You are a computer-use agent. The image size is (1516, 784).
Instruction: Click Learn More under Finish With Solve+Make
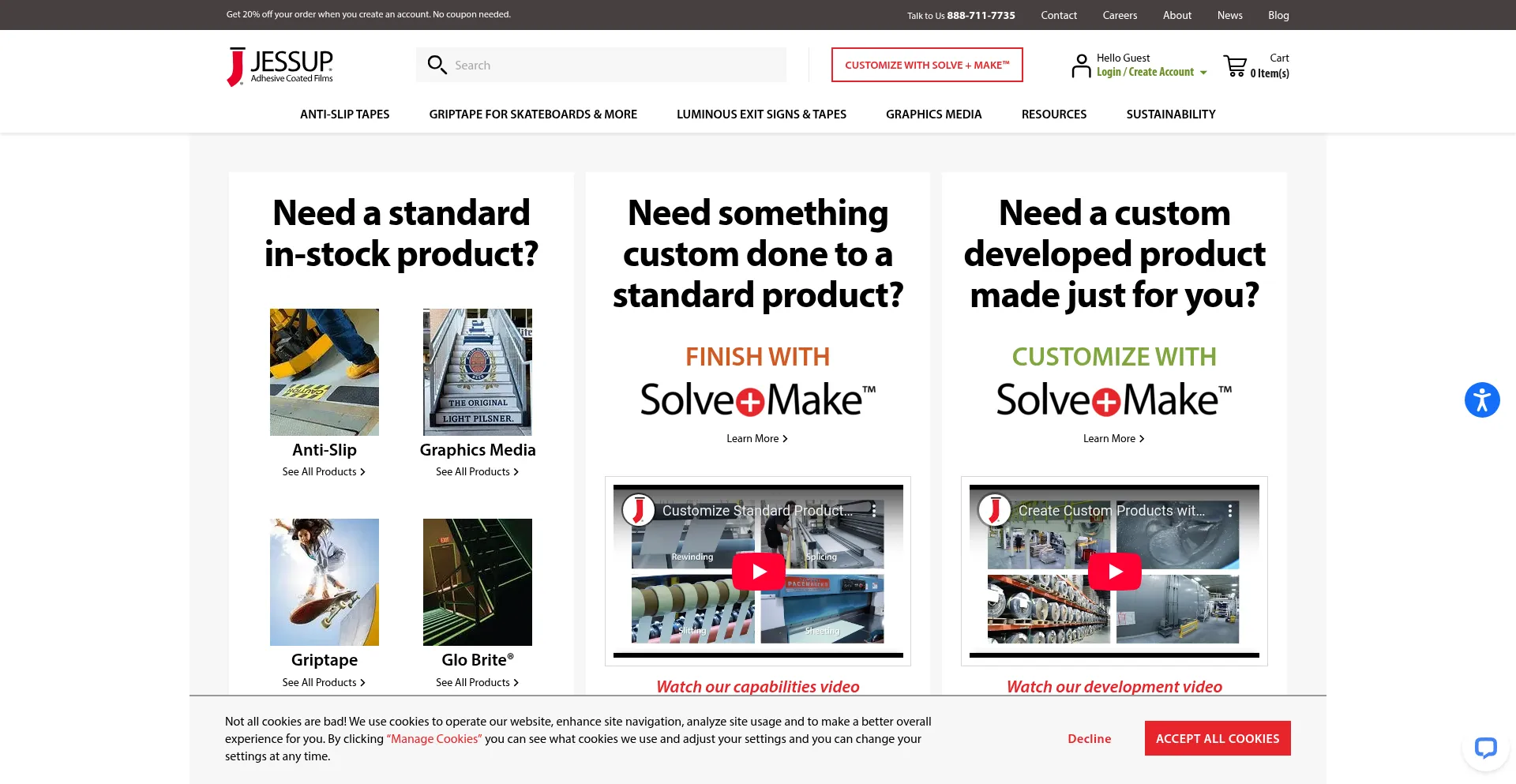(x=757, y=438)
